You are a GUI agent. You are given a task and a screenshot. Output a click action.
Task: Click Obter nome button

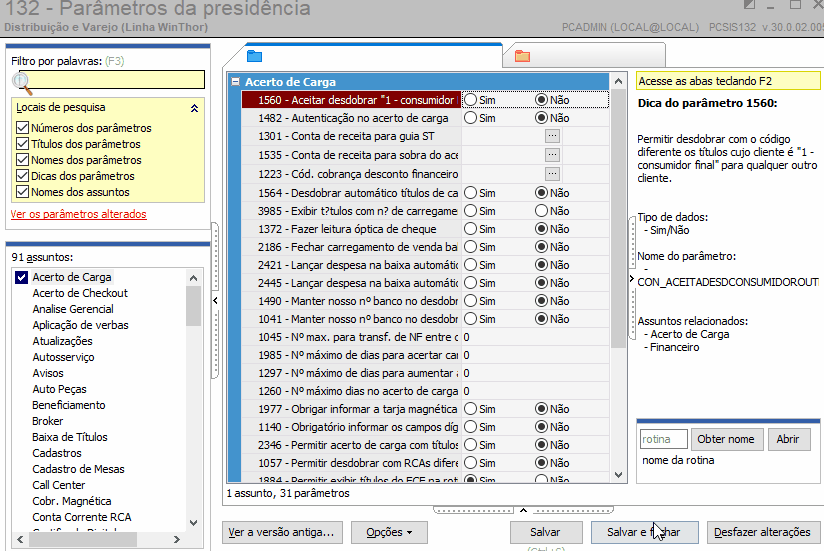(x=726, y=439)
